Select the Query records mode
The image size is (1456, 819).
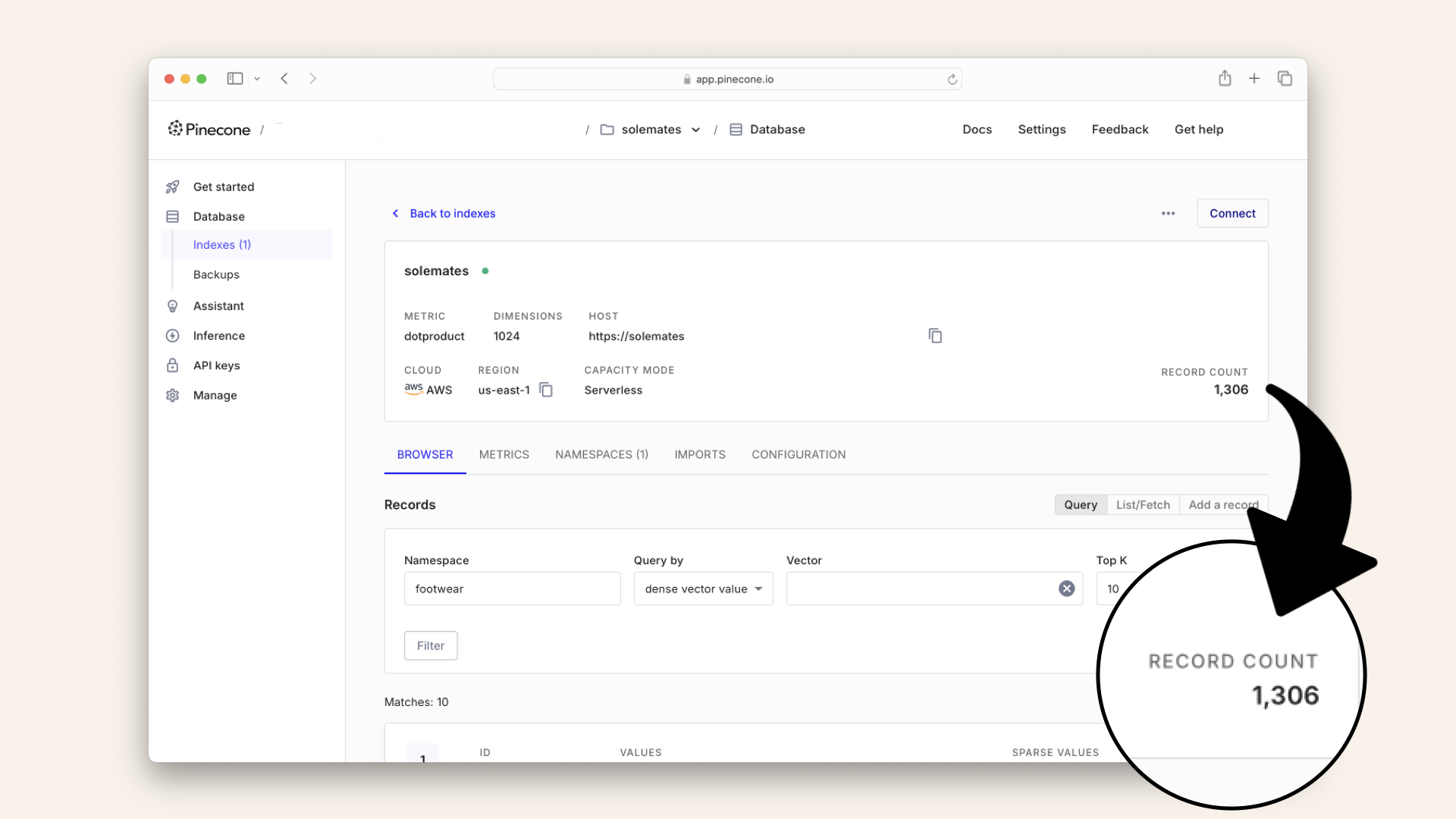pos(1081,505)
